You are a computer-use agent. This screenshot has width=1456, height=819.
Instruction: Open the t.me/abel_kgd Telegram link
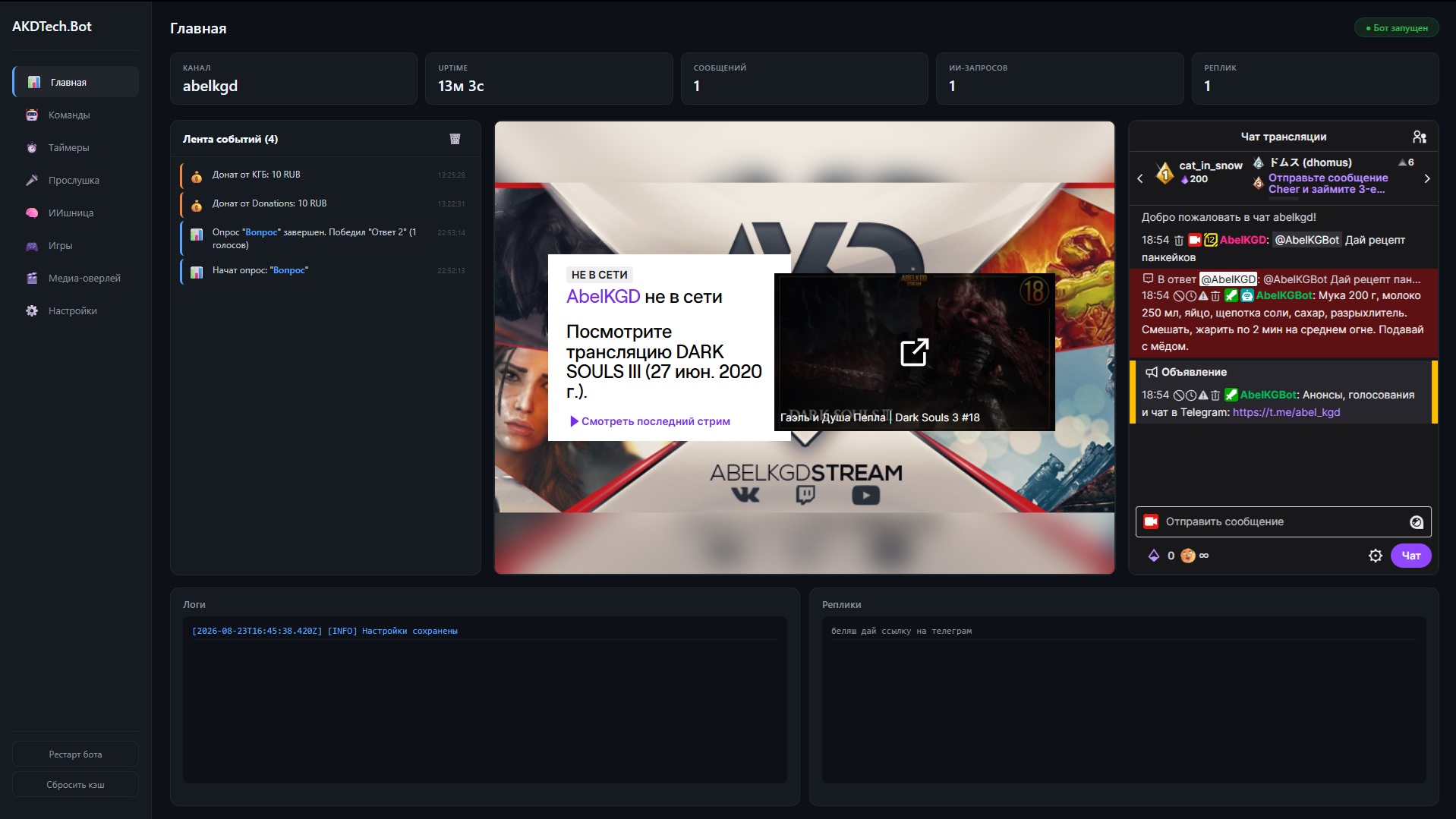[1286, 412]
